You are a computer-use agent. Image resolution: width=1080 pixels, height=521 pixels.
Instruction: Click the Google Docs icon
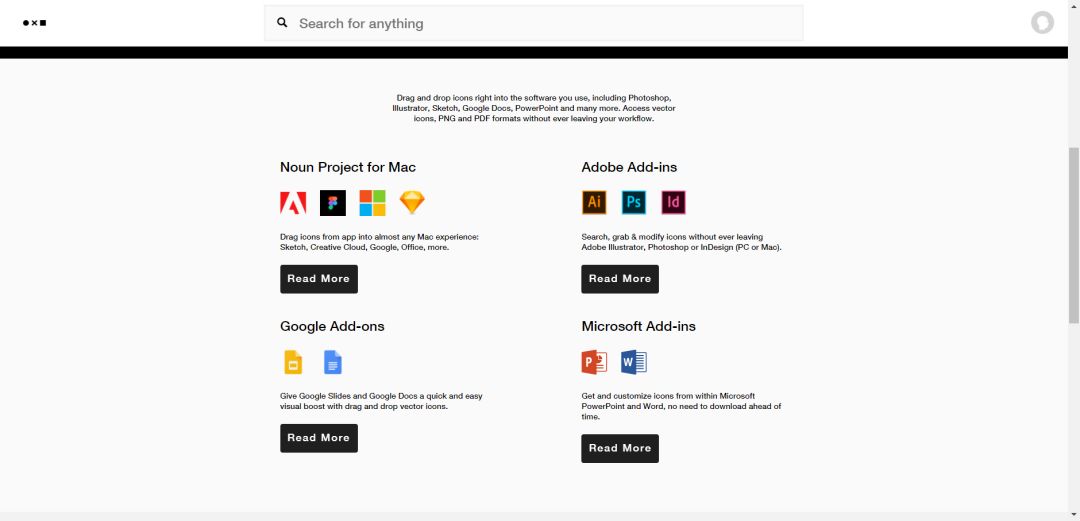(x=333, y=362)
